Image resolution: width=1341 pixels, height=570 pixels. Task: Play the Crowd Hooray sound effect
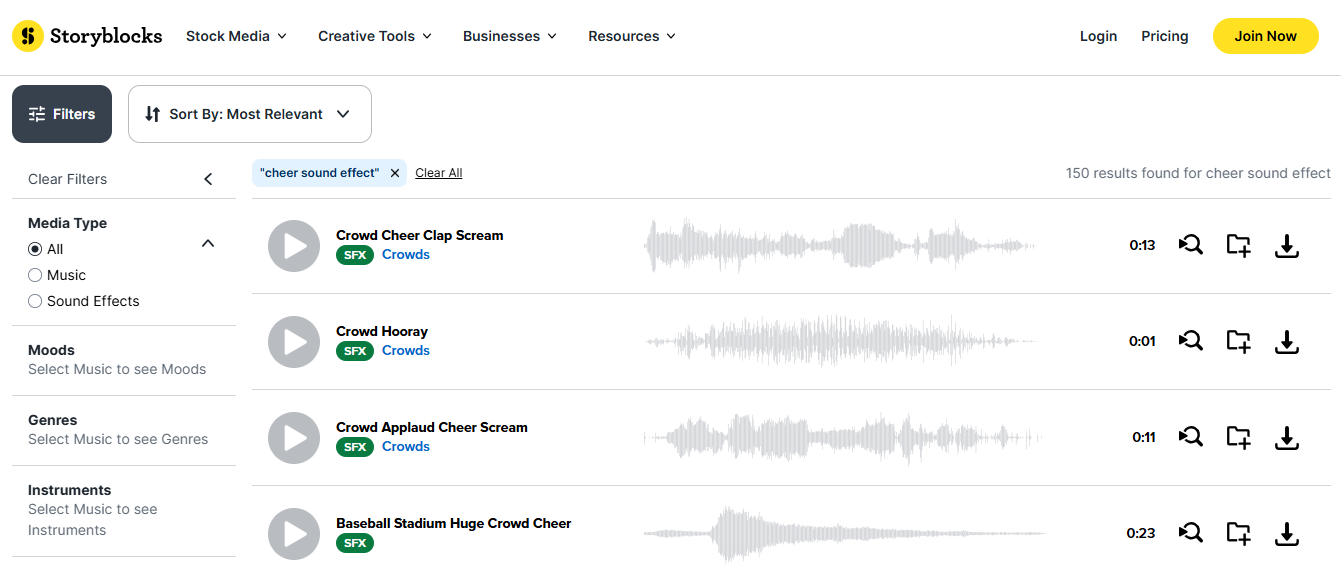coord(294,342)
